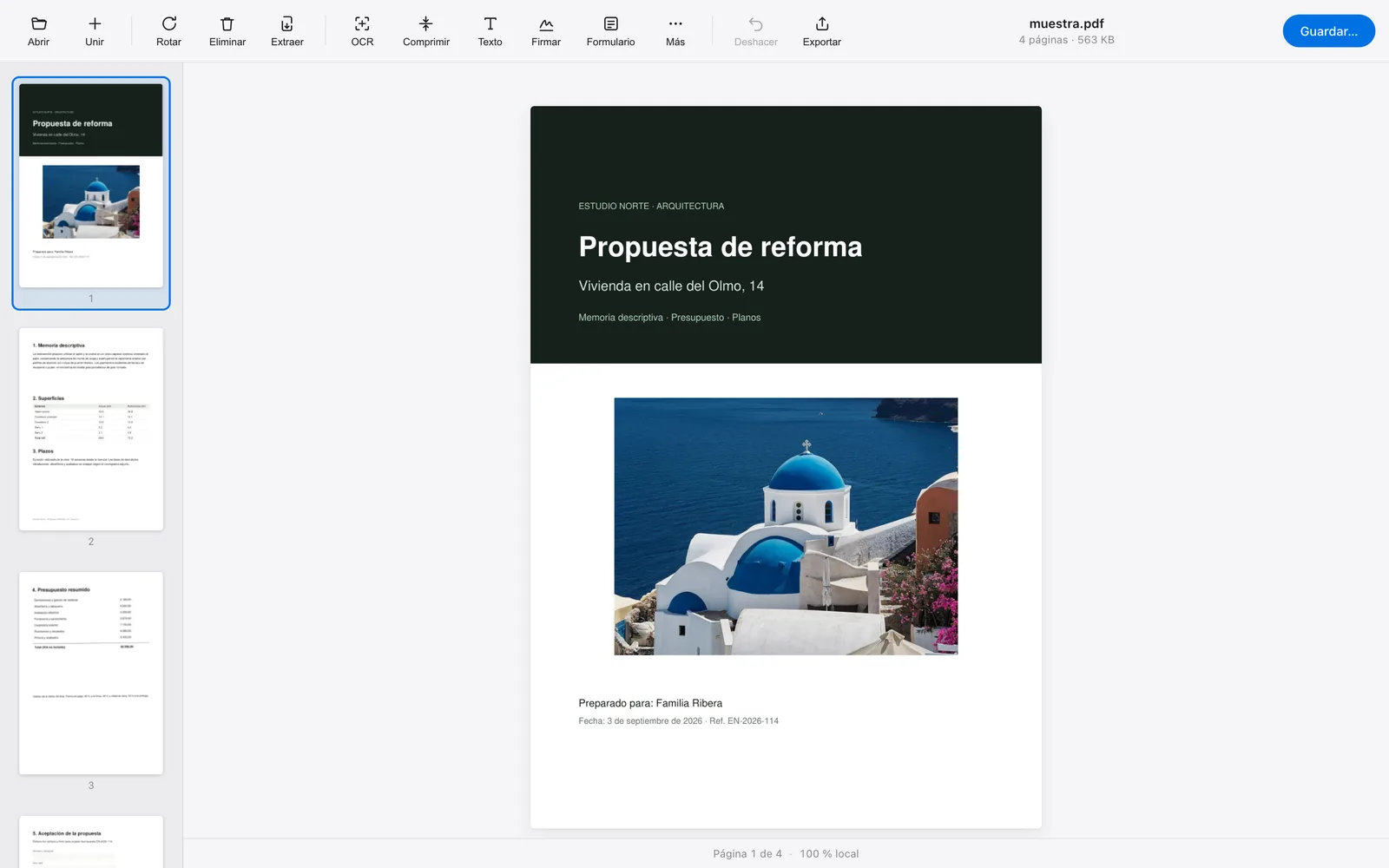1389x868 pixels.
Task: Show more tools under Más
Action: [675, 31]
